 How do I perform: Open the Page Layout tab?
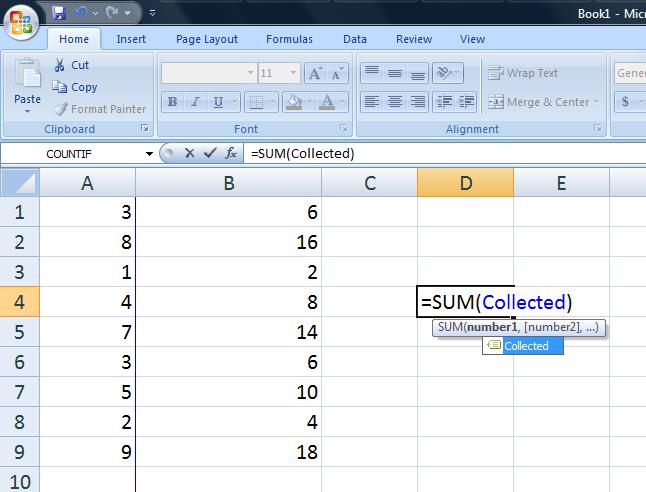[207, 39]
